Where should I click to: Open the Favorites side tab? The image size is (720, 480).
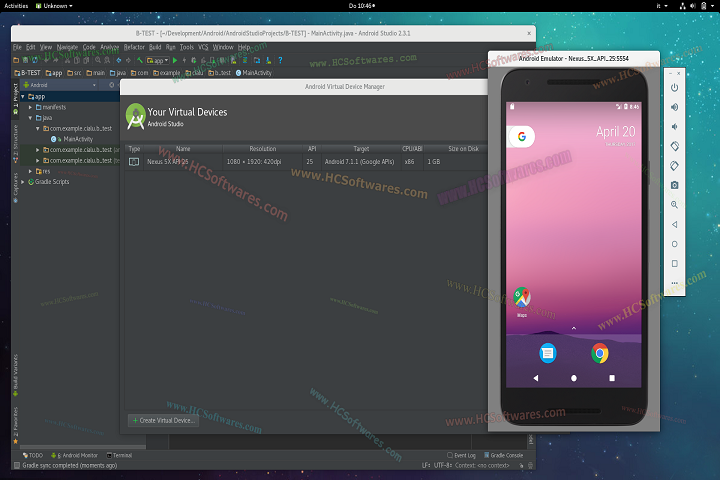(x=16, y=425)
